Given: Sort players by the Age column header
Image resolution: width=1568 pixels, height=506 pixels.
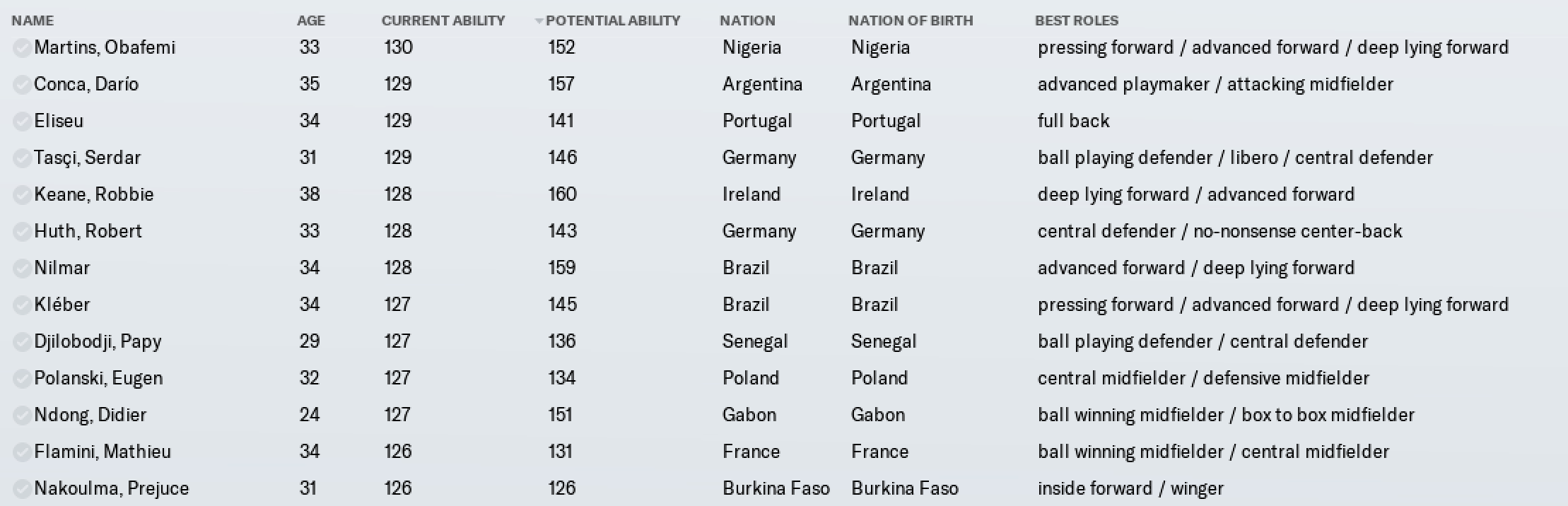Looking at the screenshot, I should click(311, 20).
